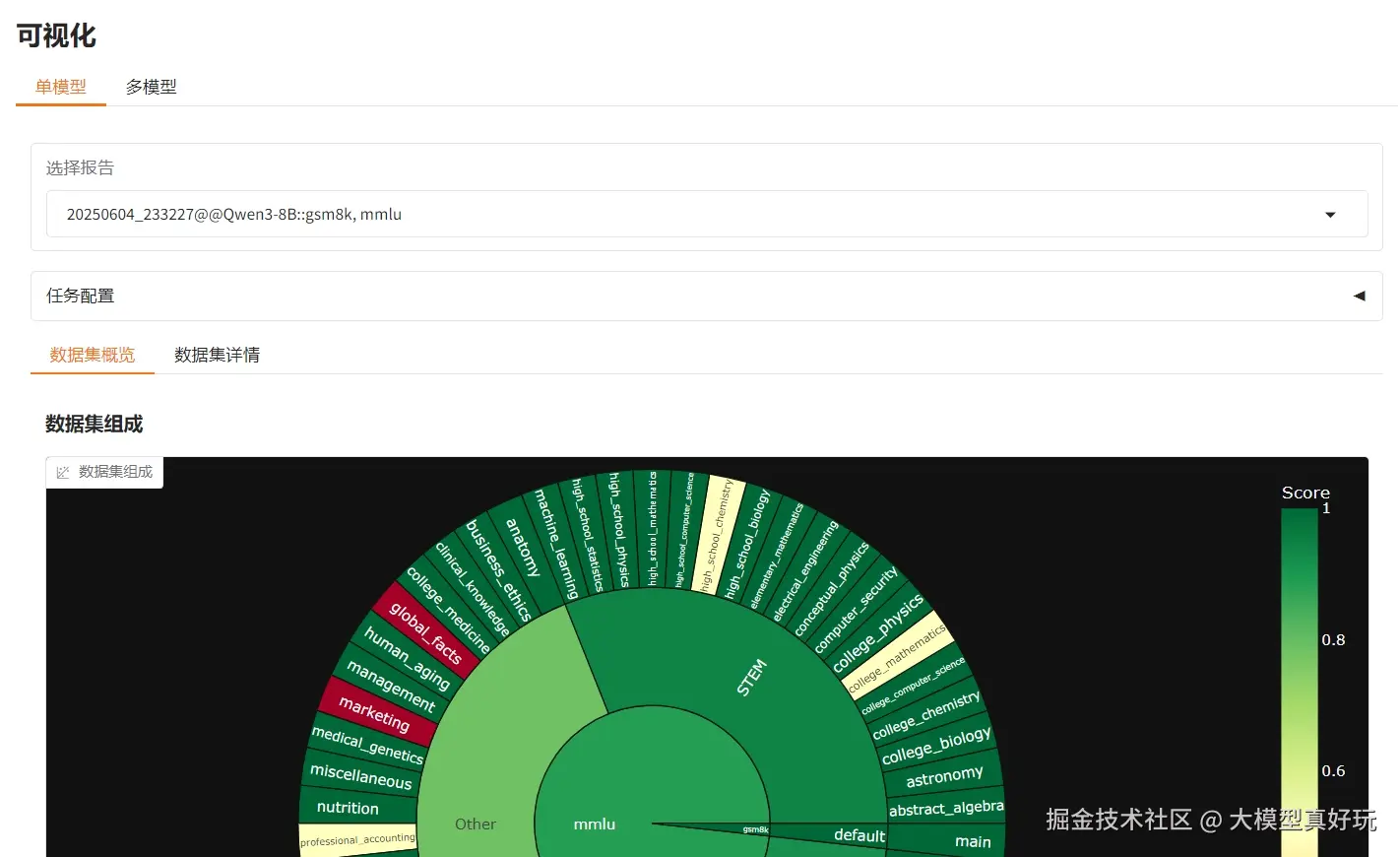
Task: Click the professional_accounting segment
Action: pyautogui.click(x=357, y=840)
